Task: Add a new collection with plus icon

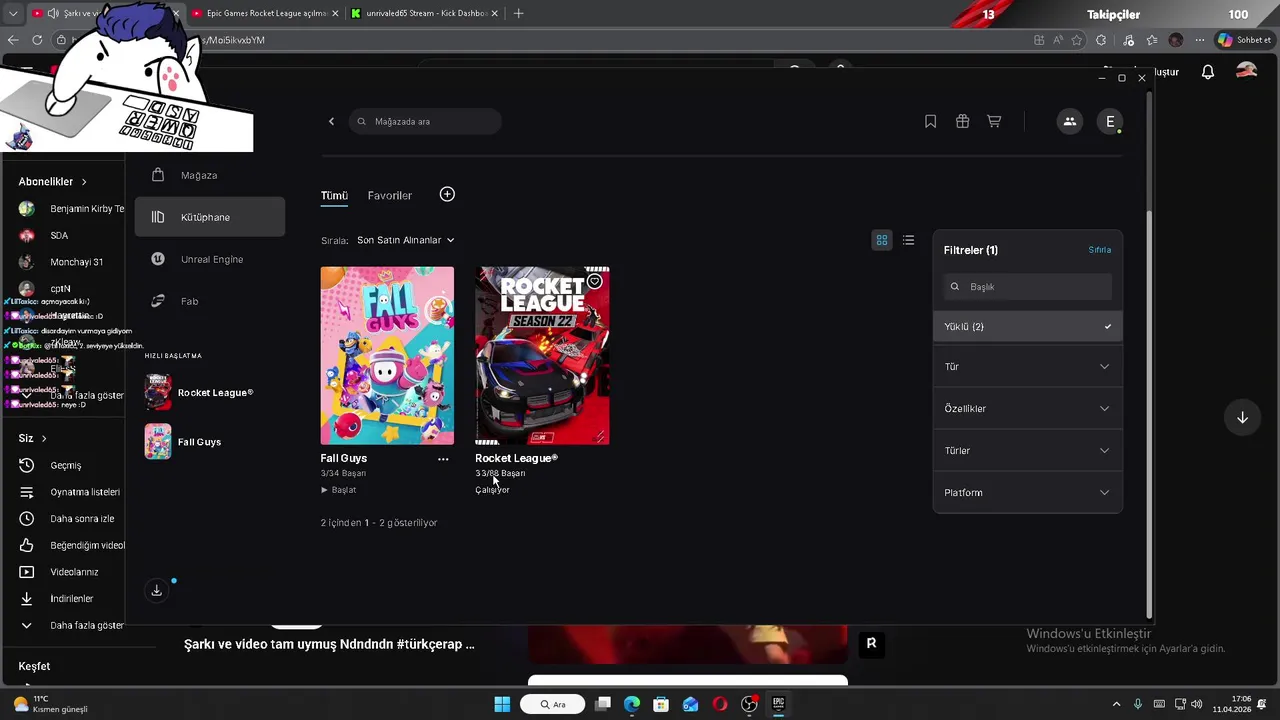Action: (x=447, y=194)
